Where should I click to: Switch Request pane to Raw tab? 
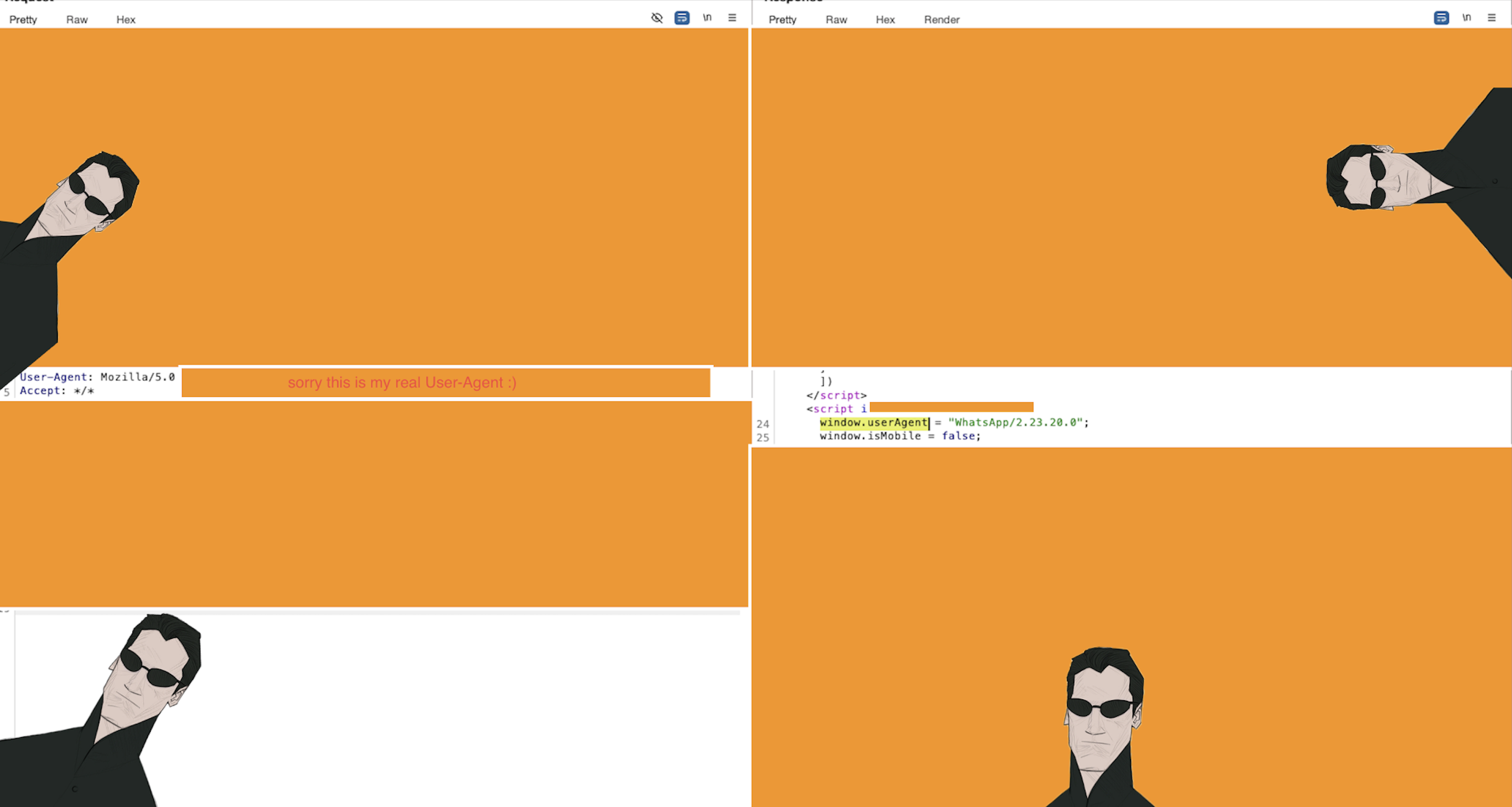click(x=77, y=19)
